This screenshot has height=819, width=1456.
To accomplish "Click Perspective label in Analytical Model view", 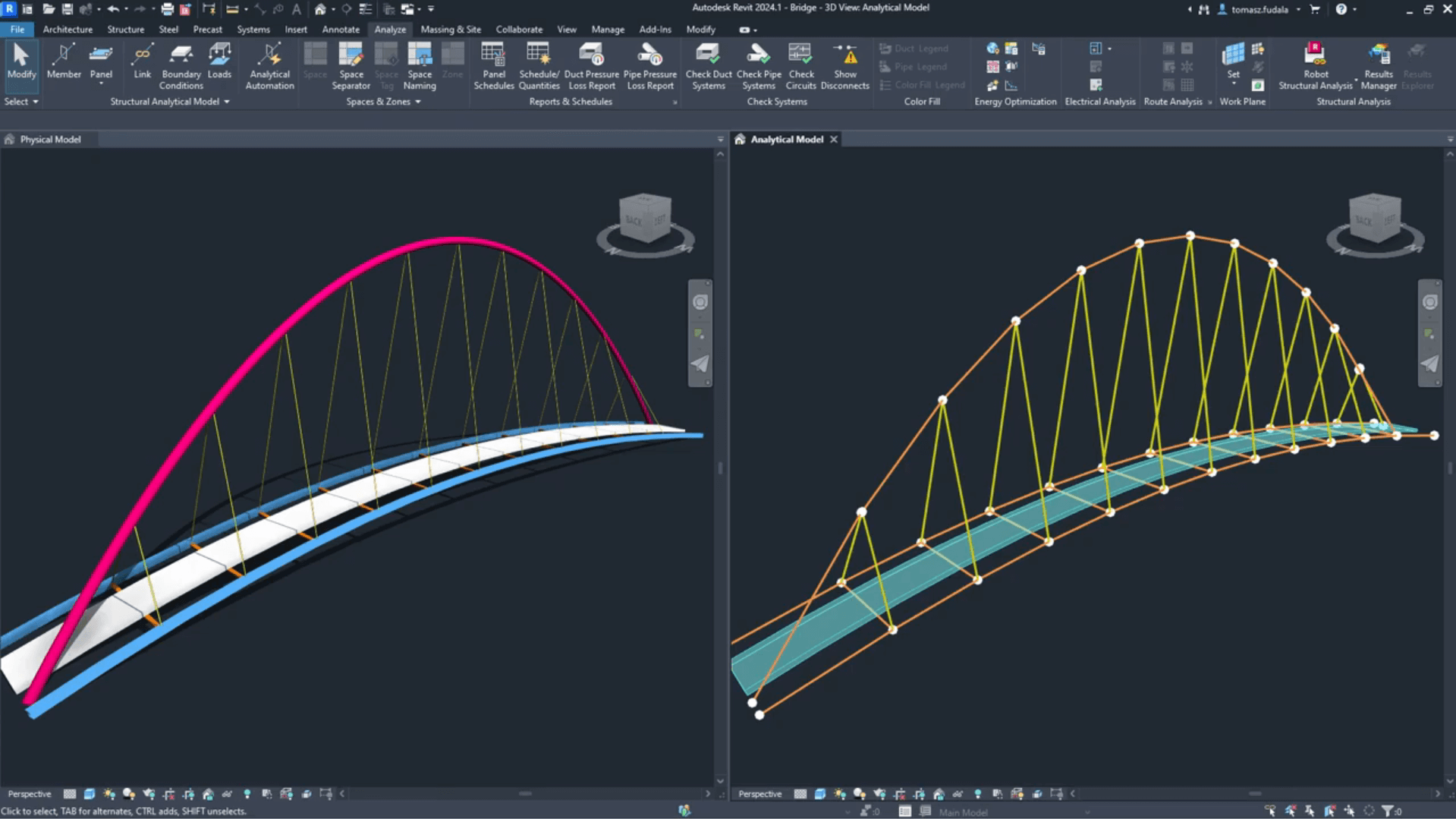I will coord(759,794).
